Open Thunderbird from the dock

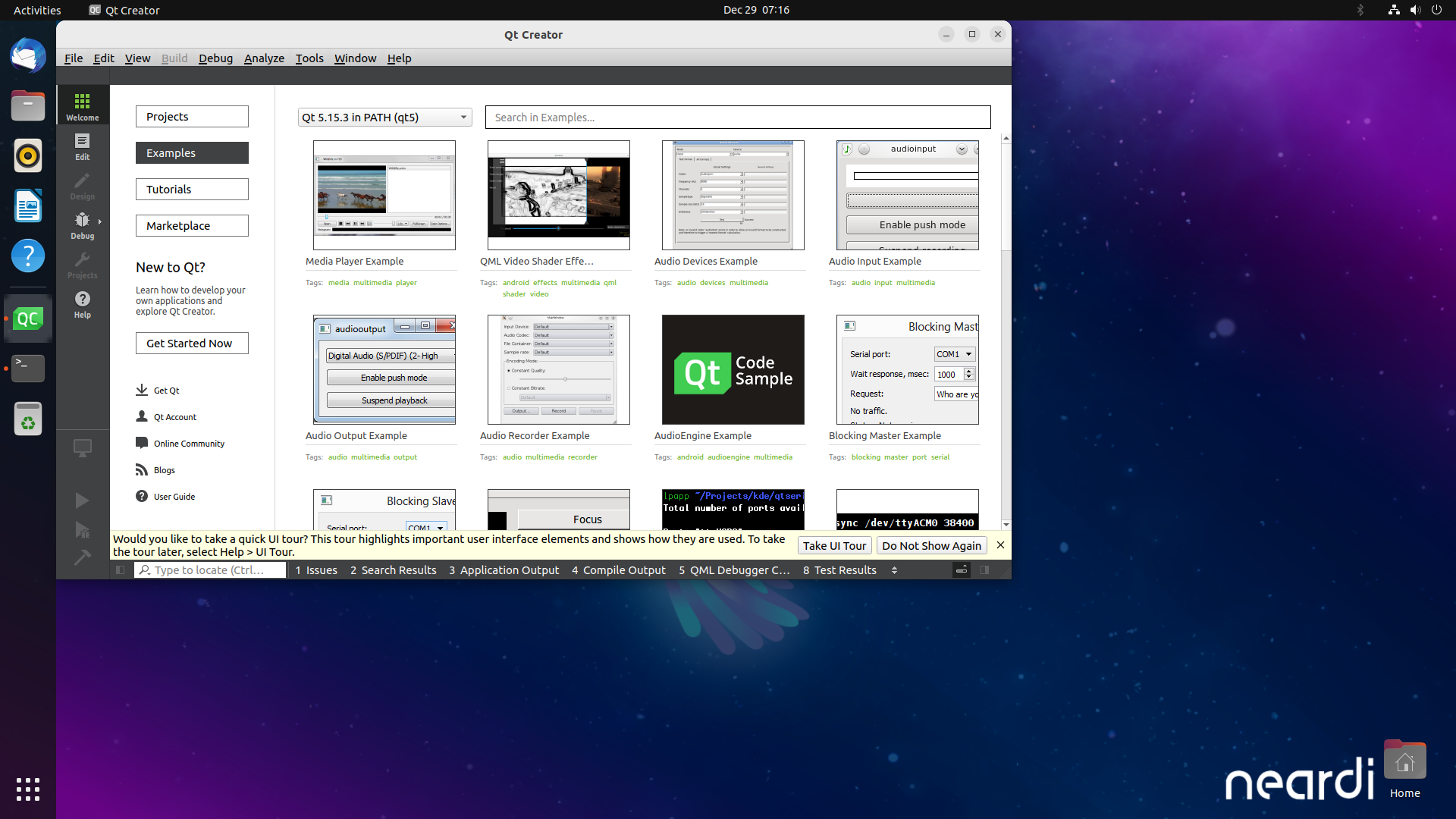tap(28, 55)
